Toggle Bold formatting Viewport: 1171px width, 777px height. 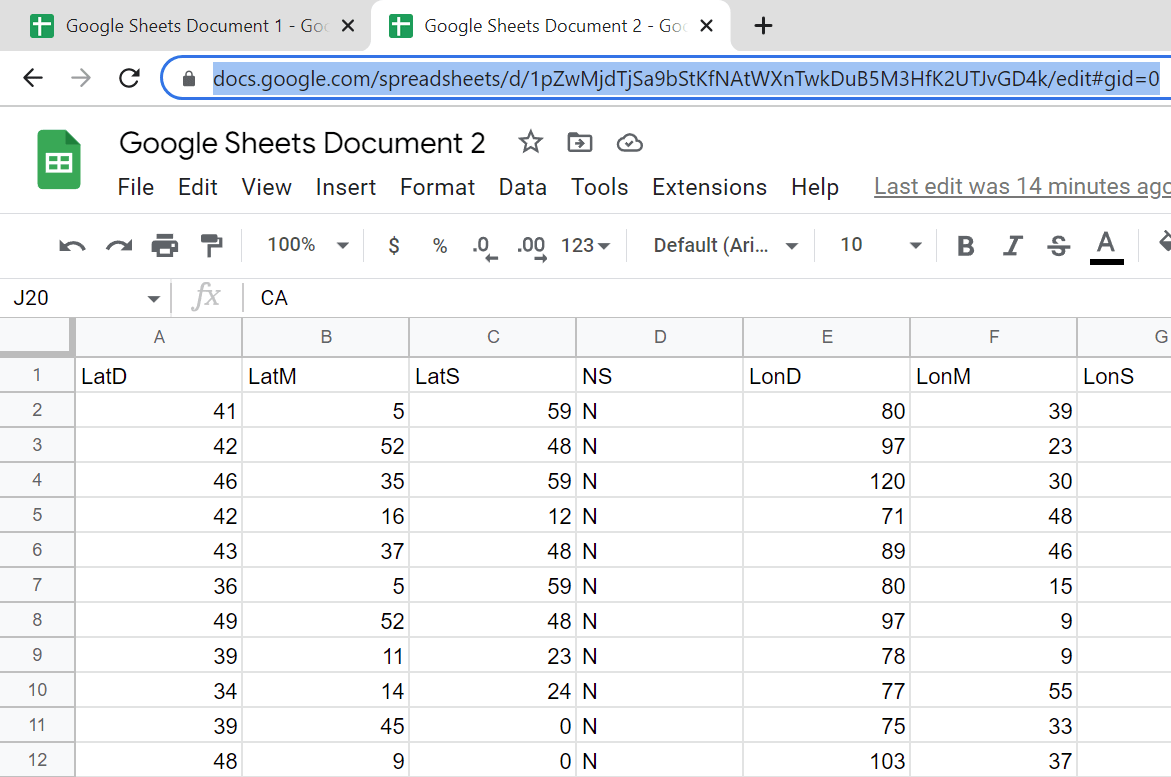(966, 246)
